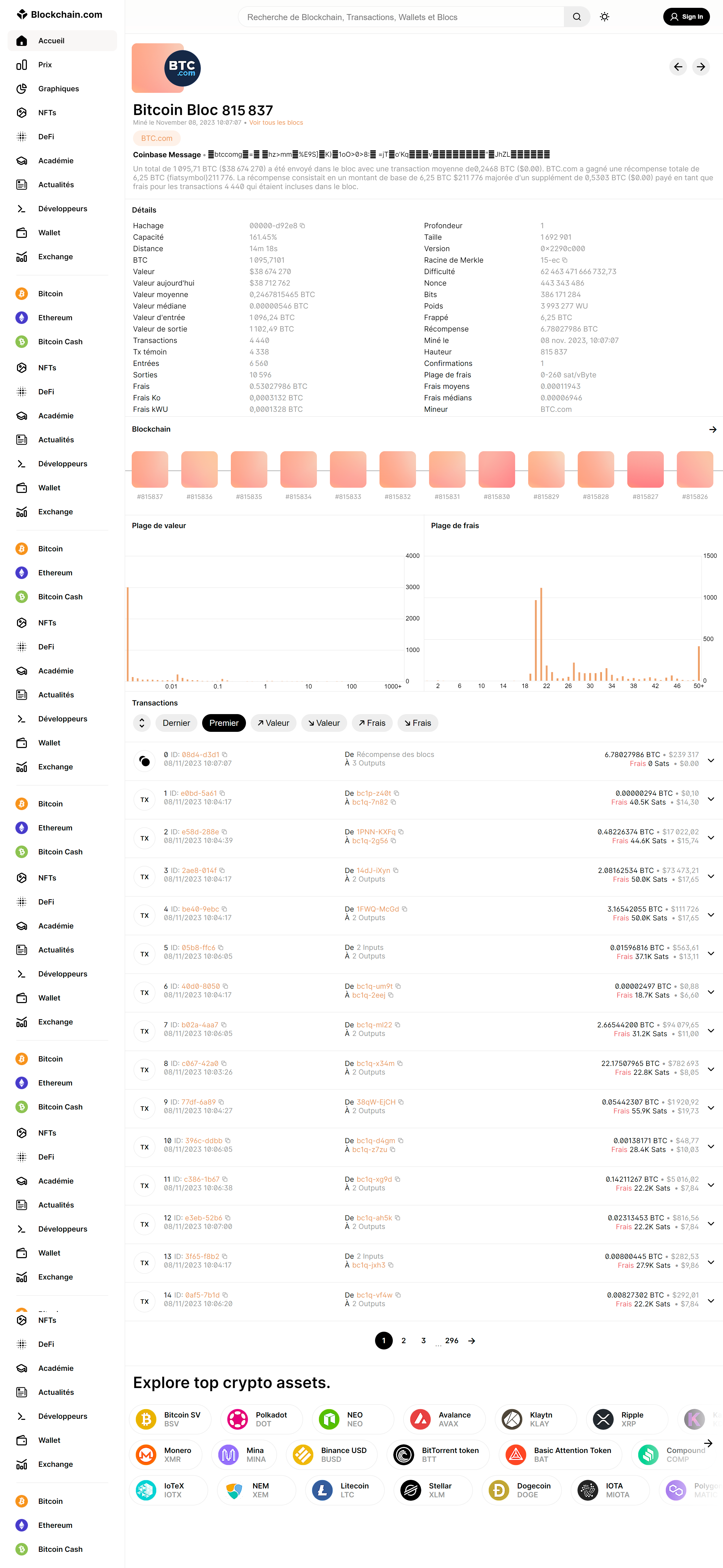
Task: Select block #815830 color tile
Action: pos(497,469)
